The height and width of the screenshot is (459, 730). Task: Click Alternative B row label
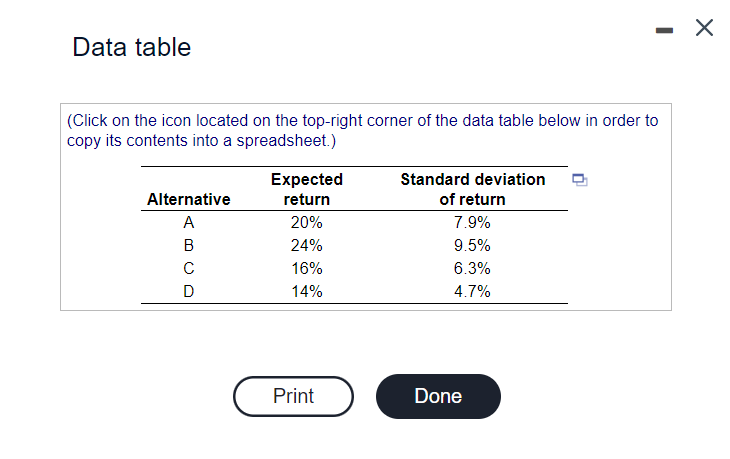pyautogui.click(x=189, y=245)
